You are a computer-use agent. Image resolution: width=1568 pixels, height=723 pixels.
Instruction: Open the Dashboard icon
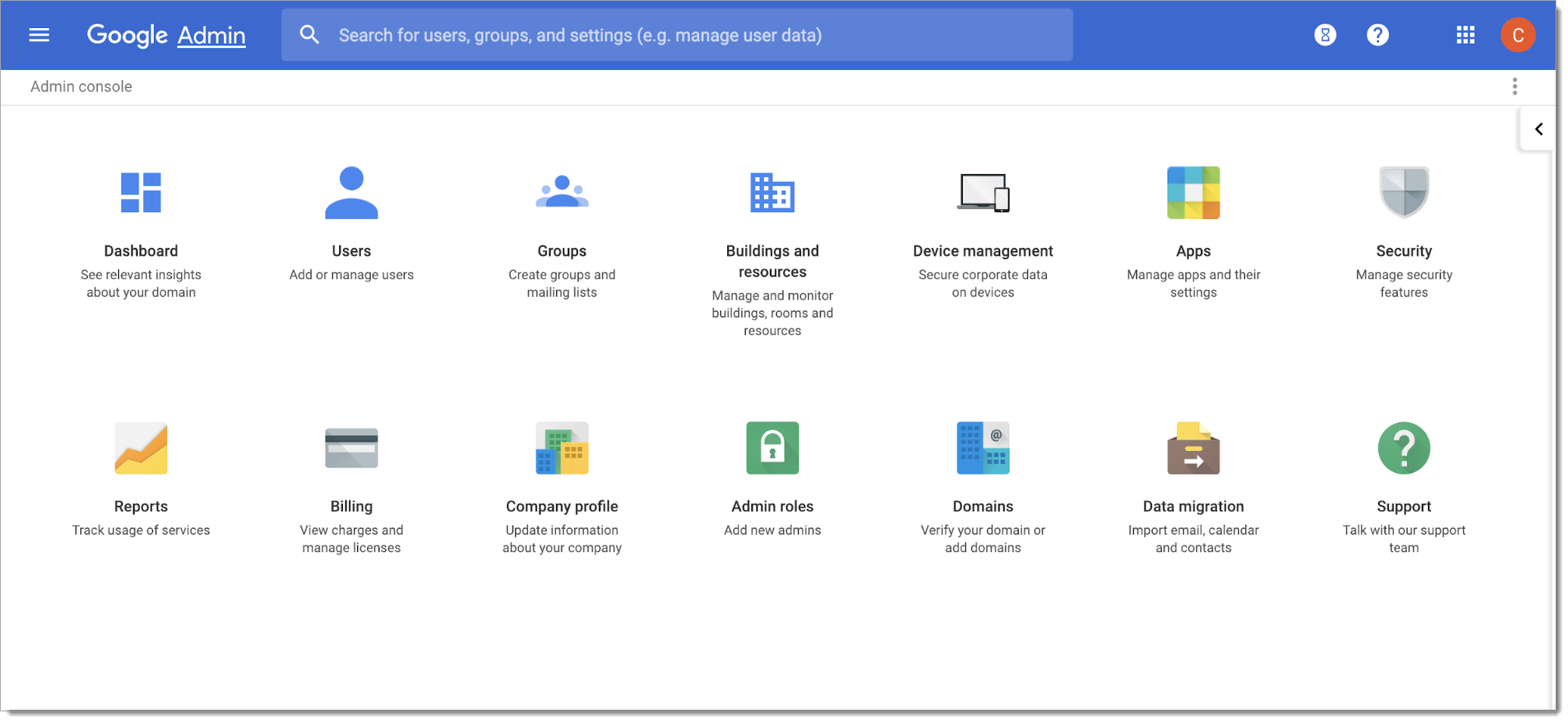click(141, 192)
